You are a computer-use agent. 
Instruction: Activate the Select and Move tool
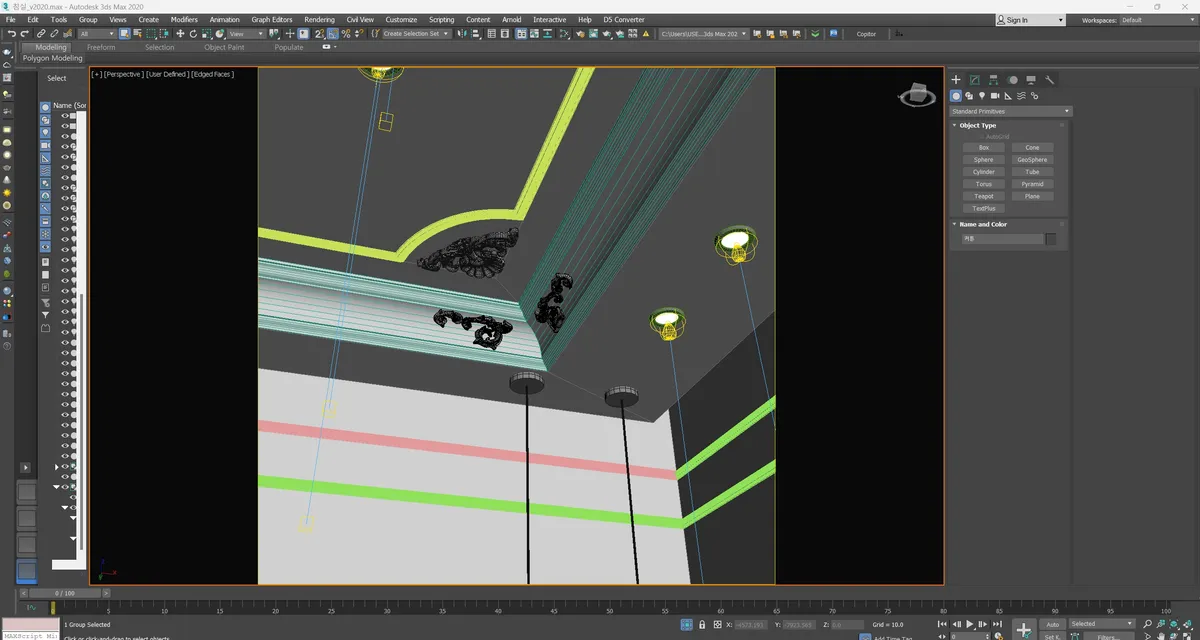pyautogui.click(x=180, y=34)
